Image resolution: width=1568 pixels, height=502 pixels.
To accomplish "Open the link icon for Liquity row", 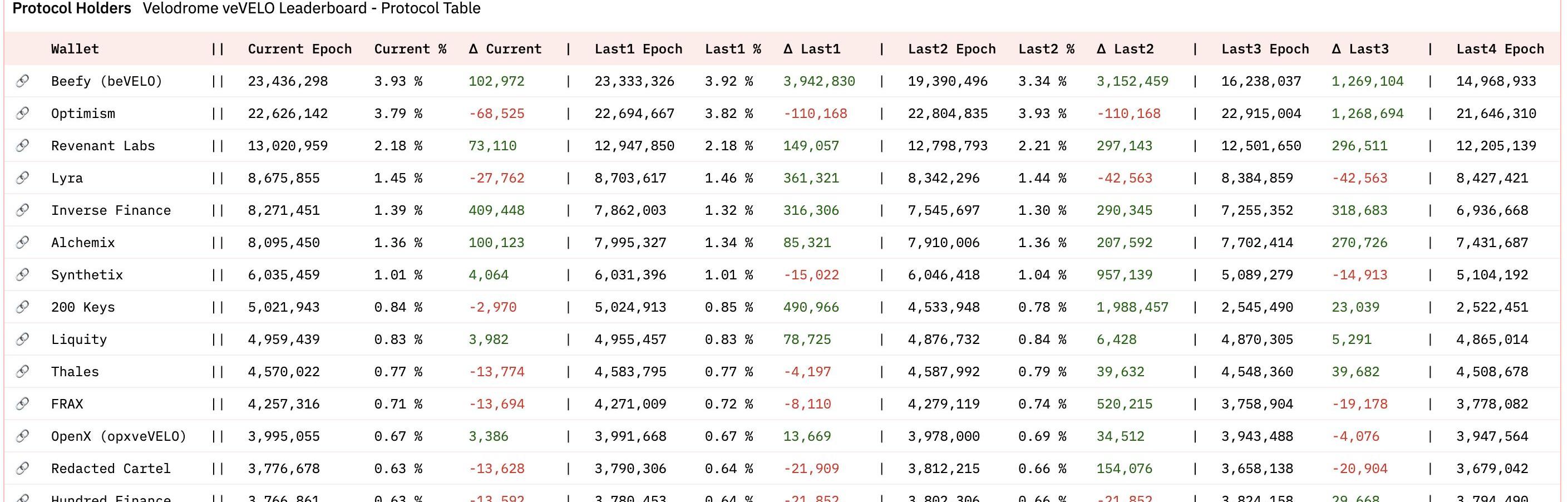I will coord(22,339).
